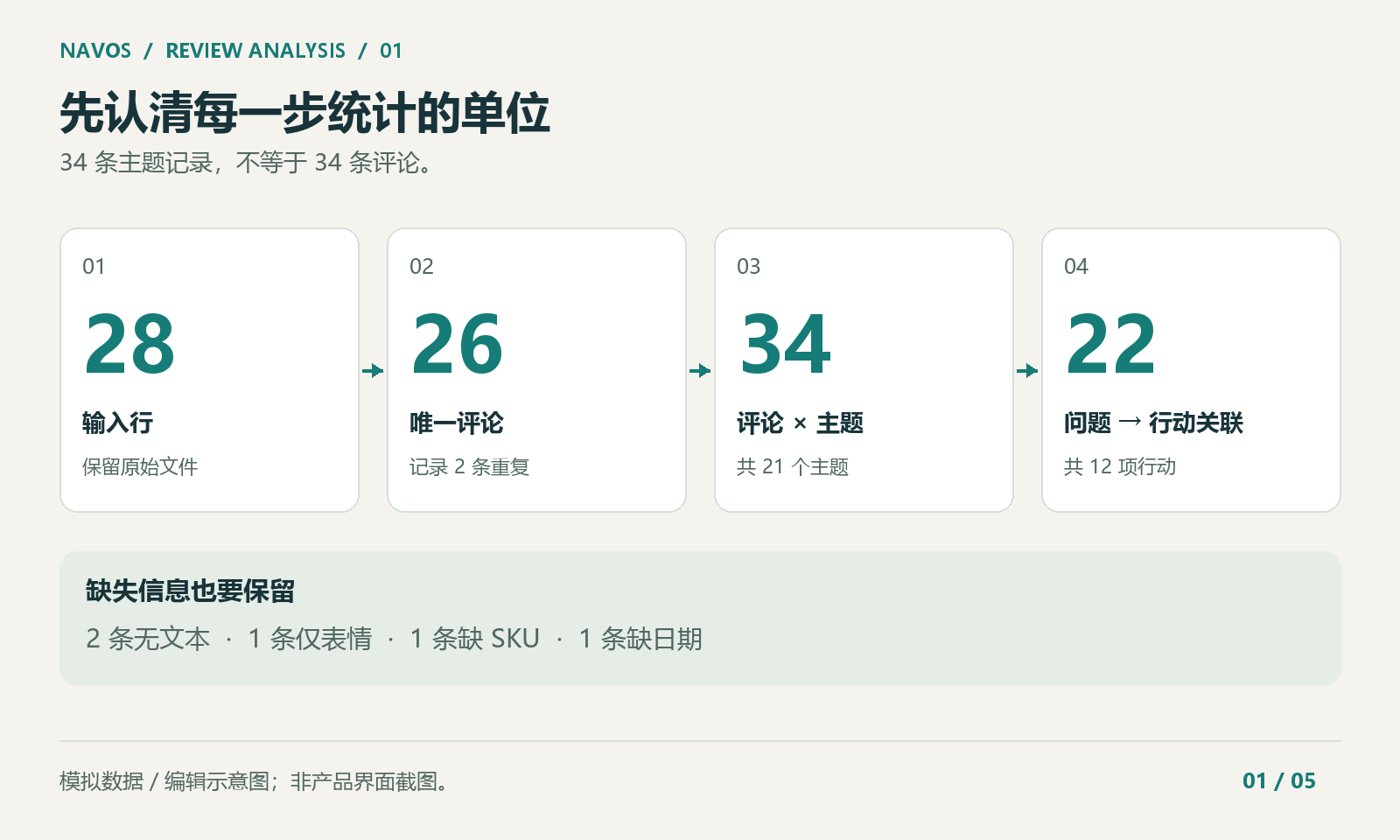Screen dimensions: 1400x840
Task: Click the 唯一评论 label
Action: (x=457, y=423)
